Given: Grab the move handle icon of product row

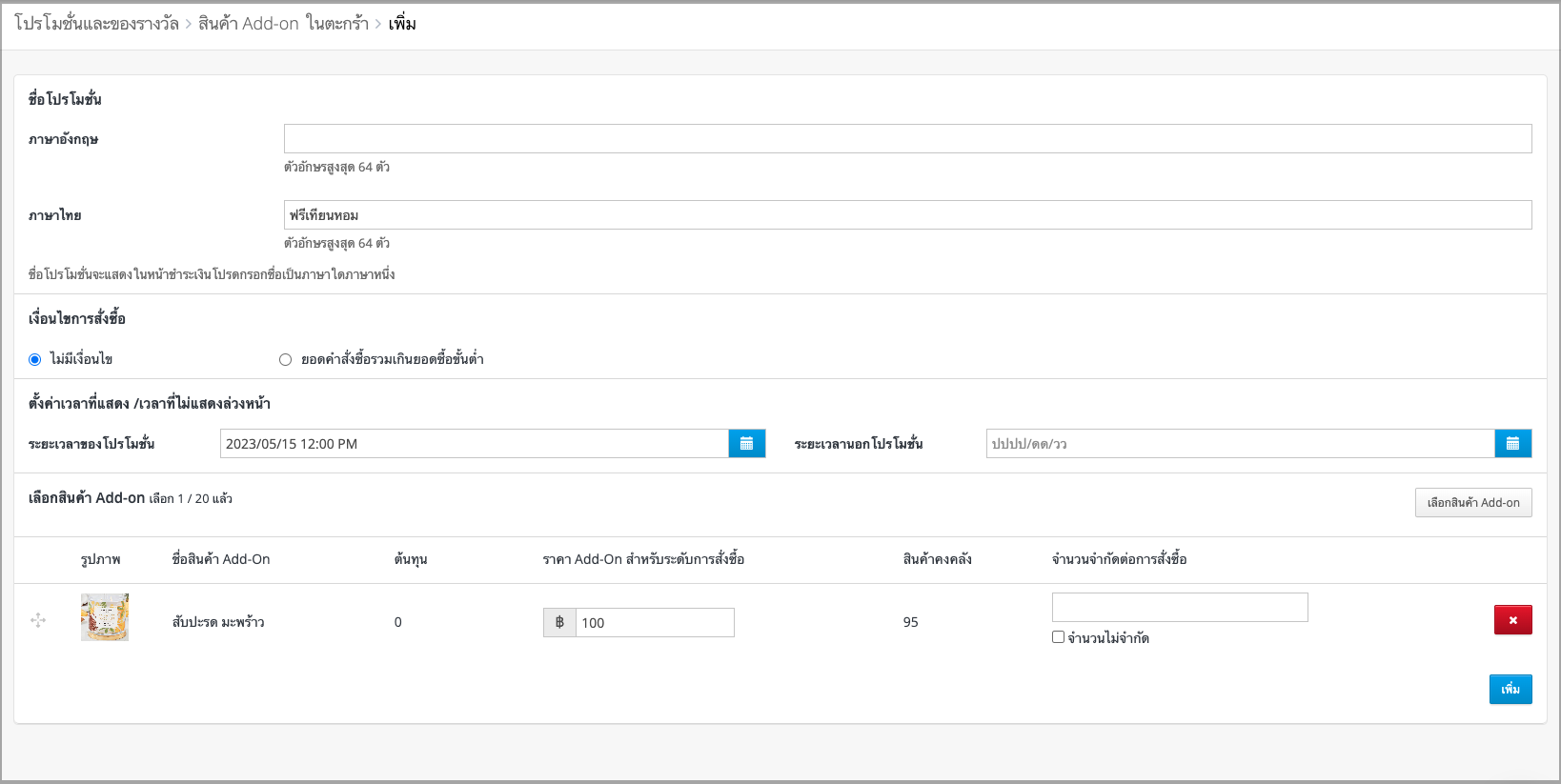Looking at the screenshot, I should pyautogui.click(x=38, y=621).
